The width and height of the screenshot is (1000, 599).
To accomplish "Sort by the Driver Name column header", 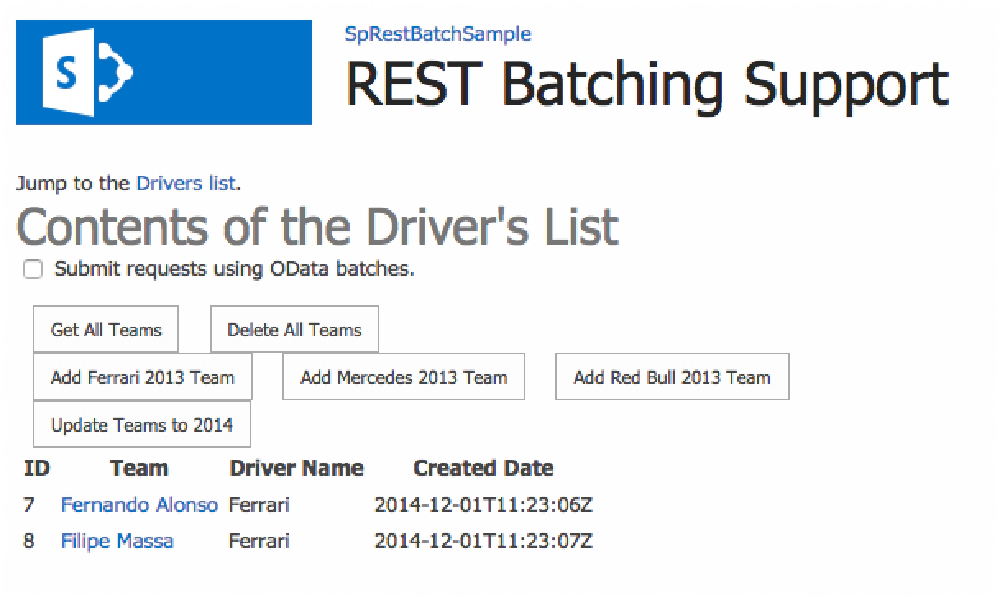I will [x=296, y=467].
